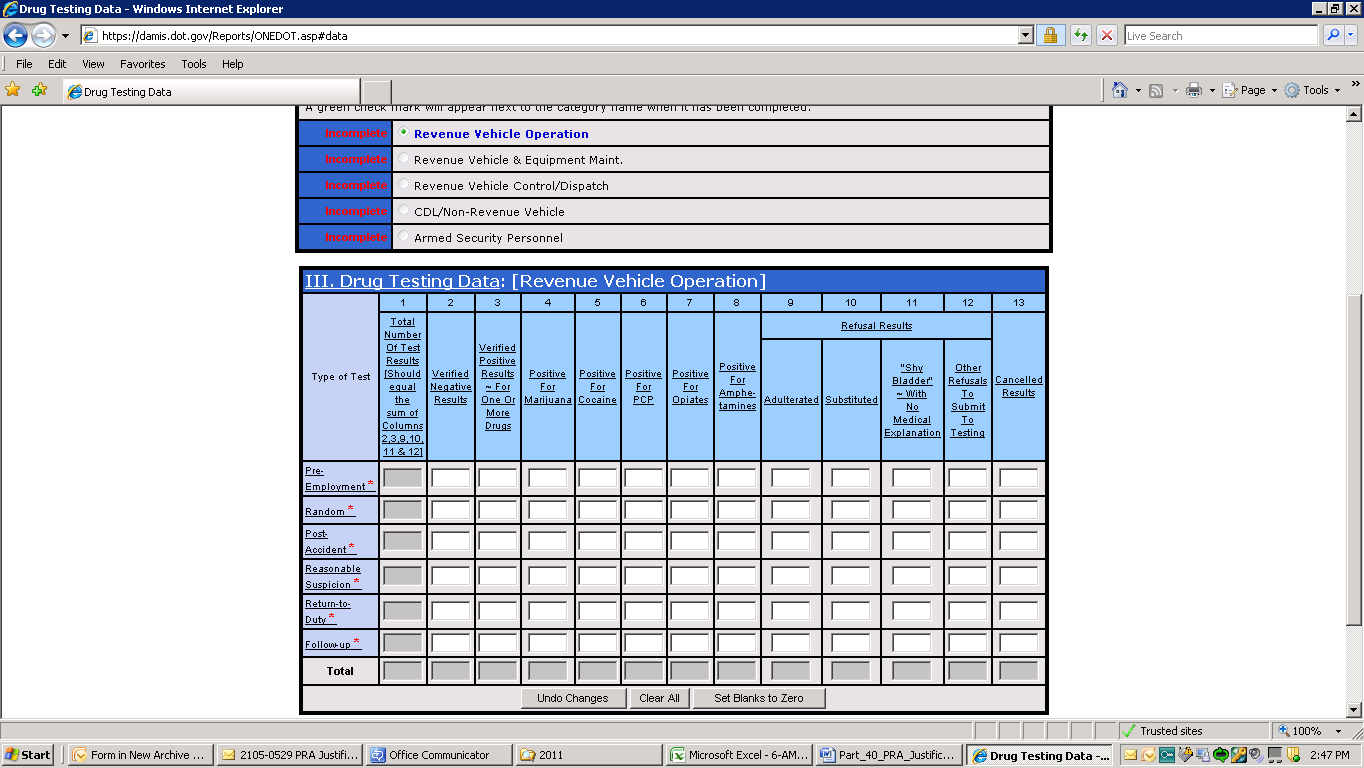The width and height of the screenshot is (1364, 768).
Task: Click the Refusal Results header link
Action: [876, 326]
